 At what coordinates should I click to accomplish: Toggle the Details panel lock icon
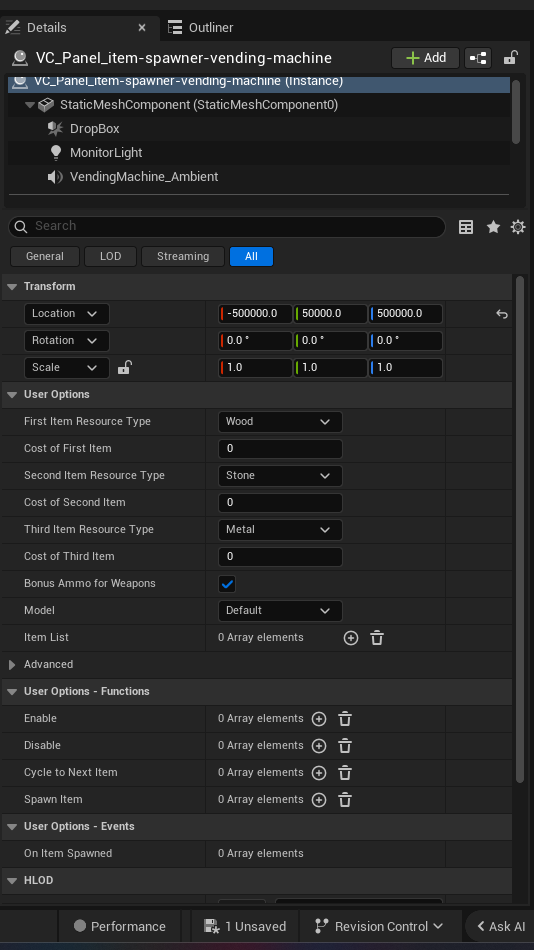[510, 58]
